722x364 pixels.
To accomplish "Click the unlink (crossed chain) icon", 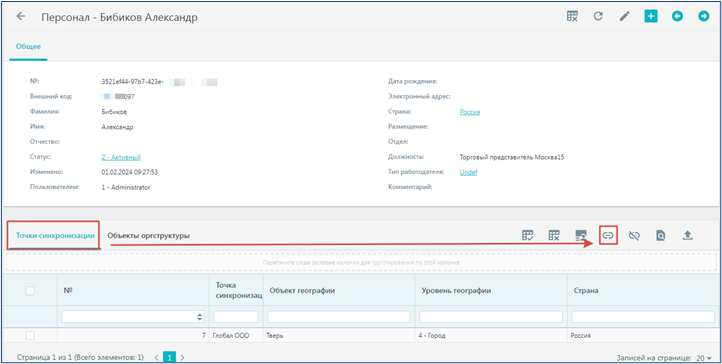I will click(x=634, y=236).
